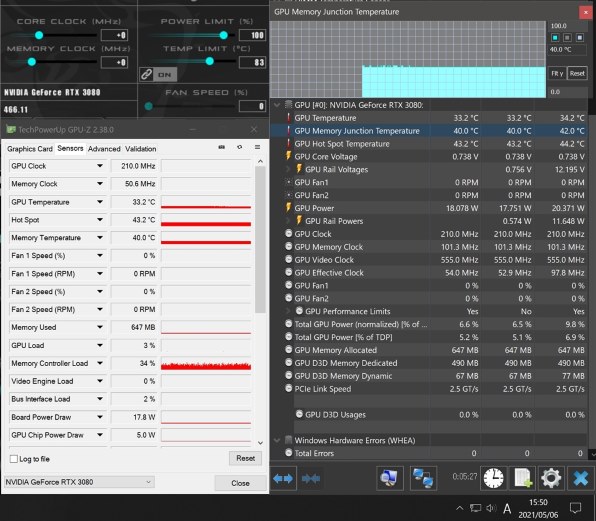The height and width of the screenshot is (521, 596).
Task: Click Close button in GPU-Z
Action: pyautogui.click(x=240, y=483)
